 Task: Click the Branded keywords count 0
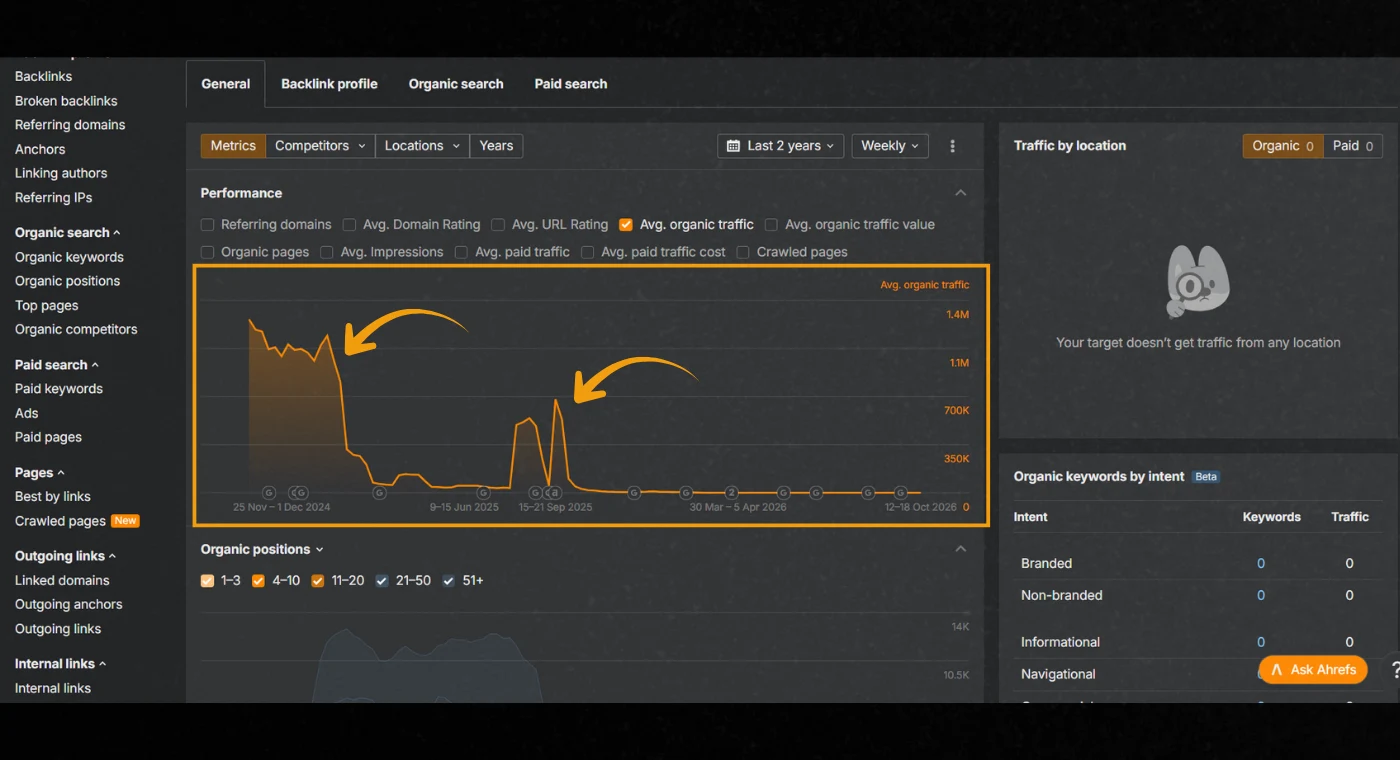click(1261, 564)
